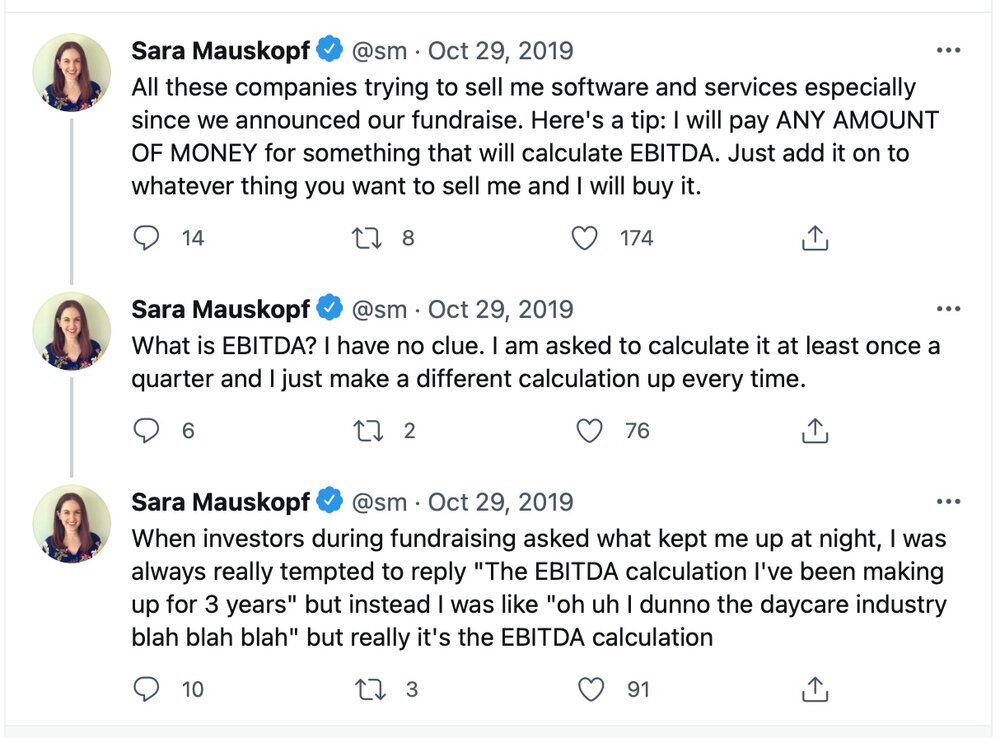The width and height of the screenshot is (1000, 738).
Task: Retweet the tweet with 2 retweets
Action: click(x=368, y=431)
